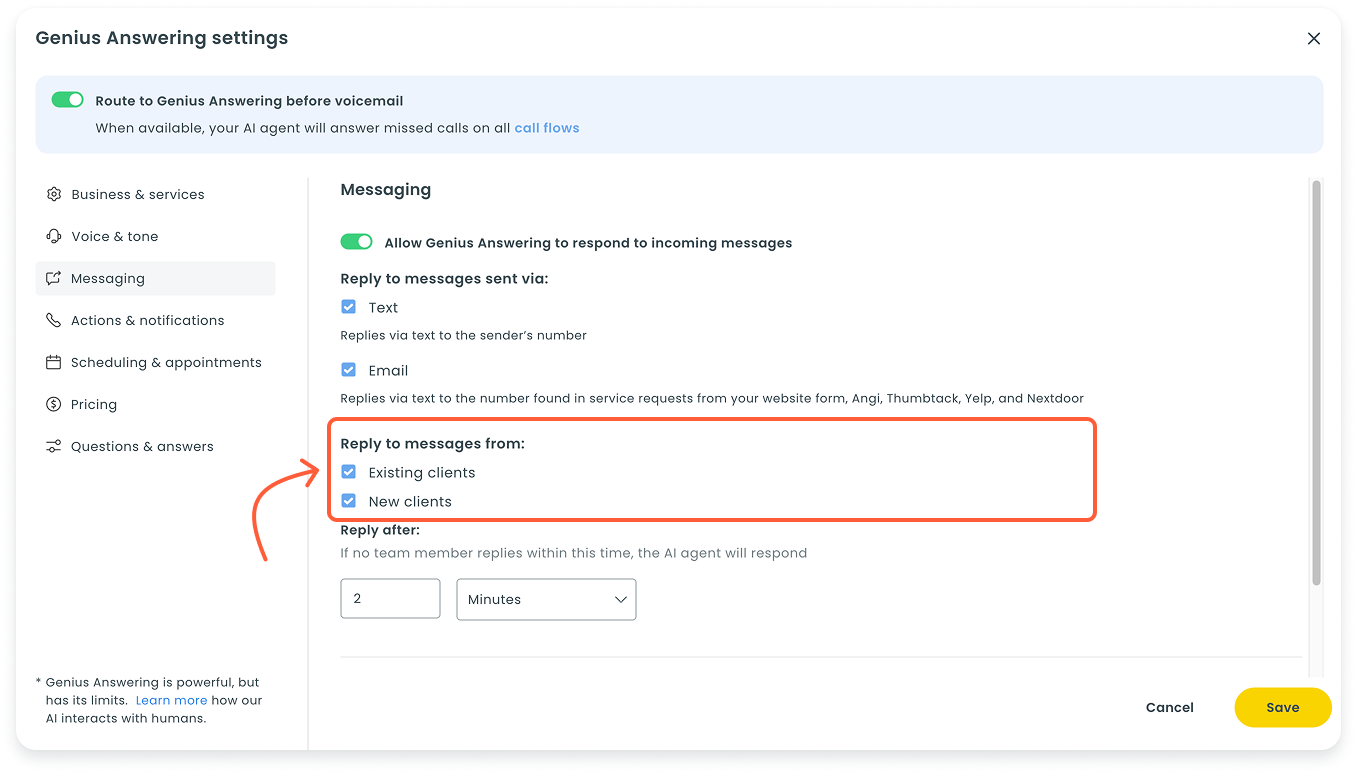1357x774 pixels.
Task: Uncheck the Text reply checkbox
Action: click(349, 307)
